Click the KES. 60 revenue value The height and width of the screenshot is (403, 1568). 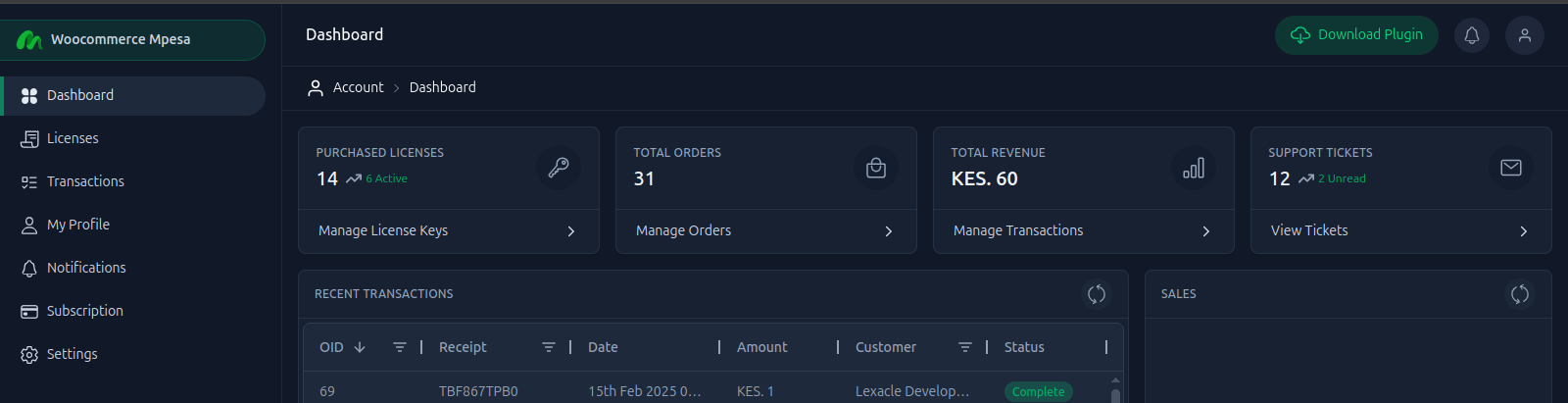click(x=984, y=178)
